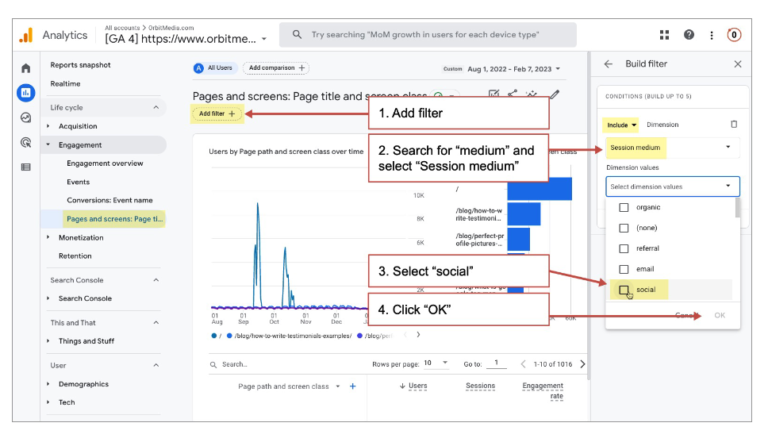This screenshot has height=442, width=768.
Task: Click the customize report pencil icon
Action: (554, 94)
